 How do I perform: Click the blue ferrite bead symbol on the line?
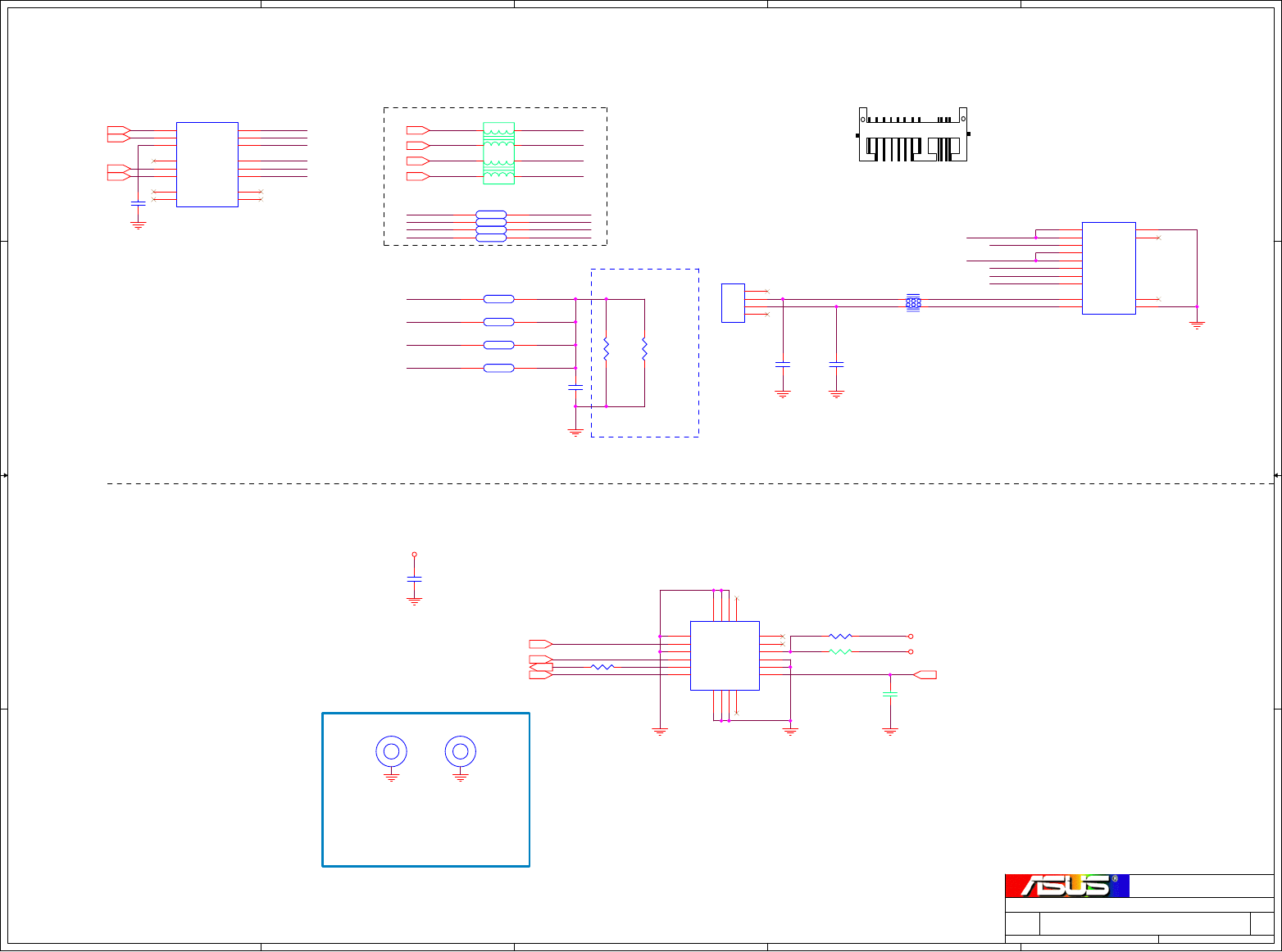click(x=913, y=302)
